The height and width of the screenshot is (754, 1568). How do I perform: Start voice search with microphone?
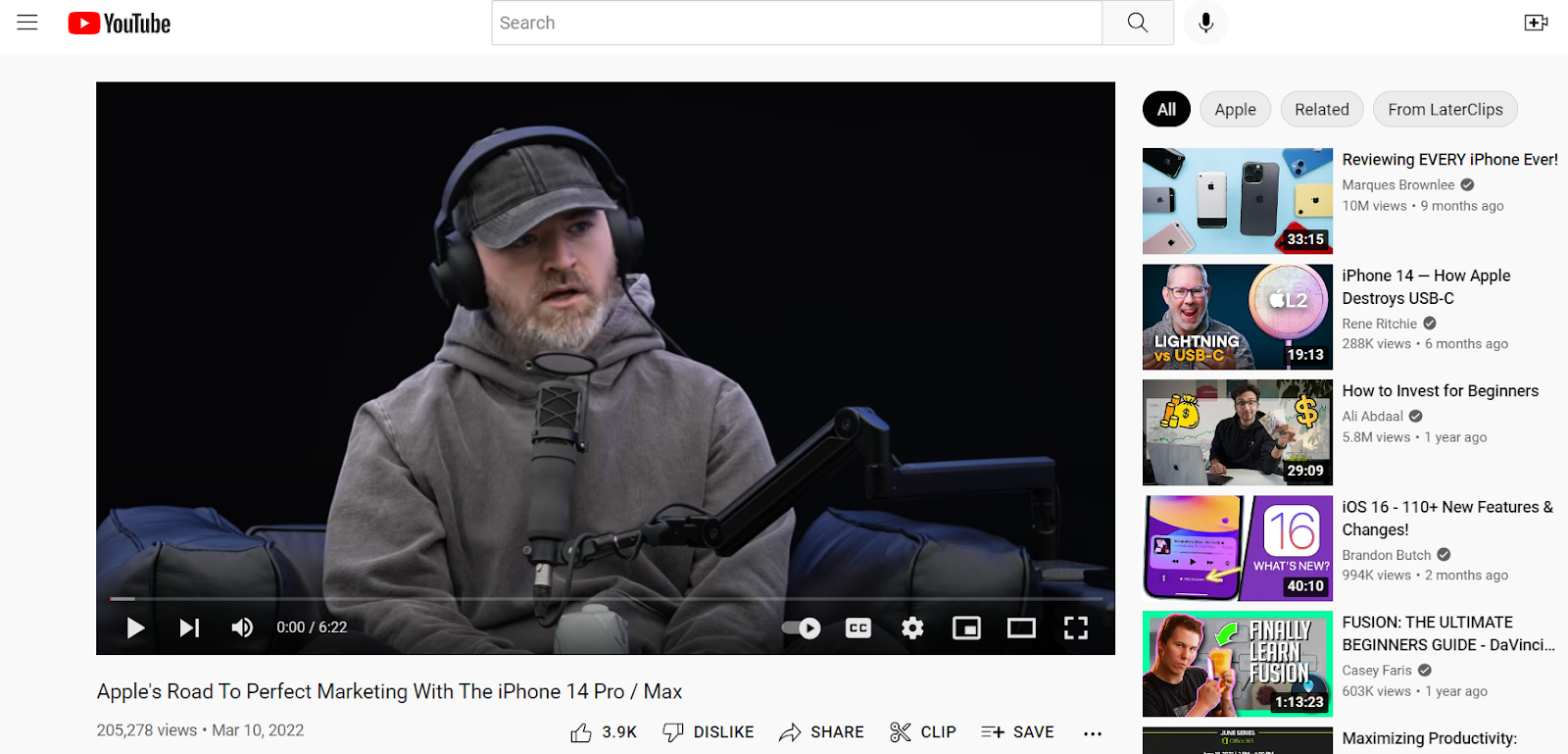tap(1206, 23)
